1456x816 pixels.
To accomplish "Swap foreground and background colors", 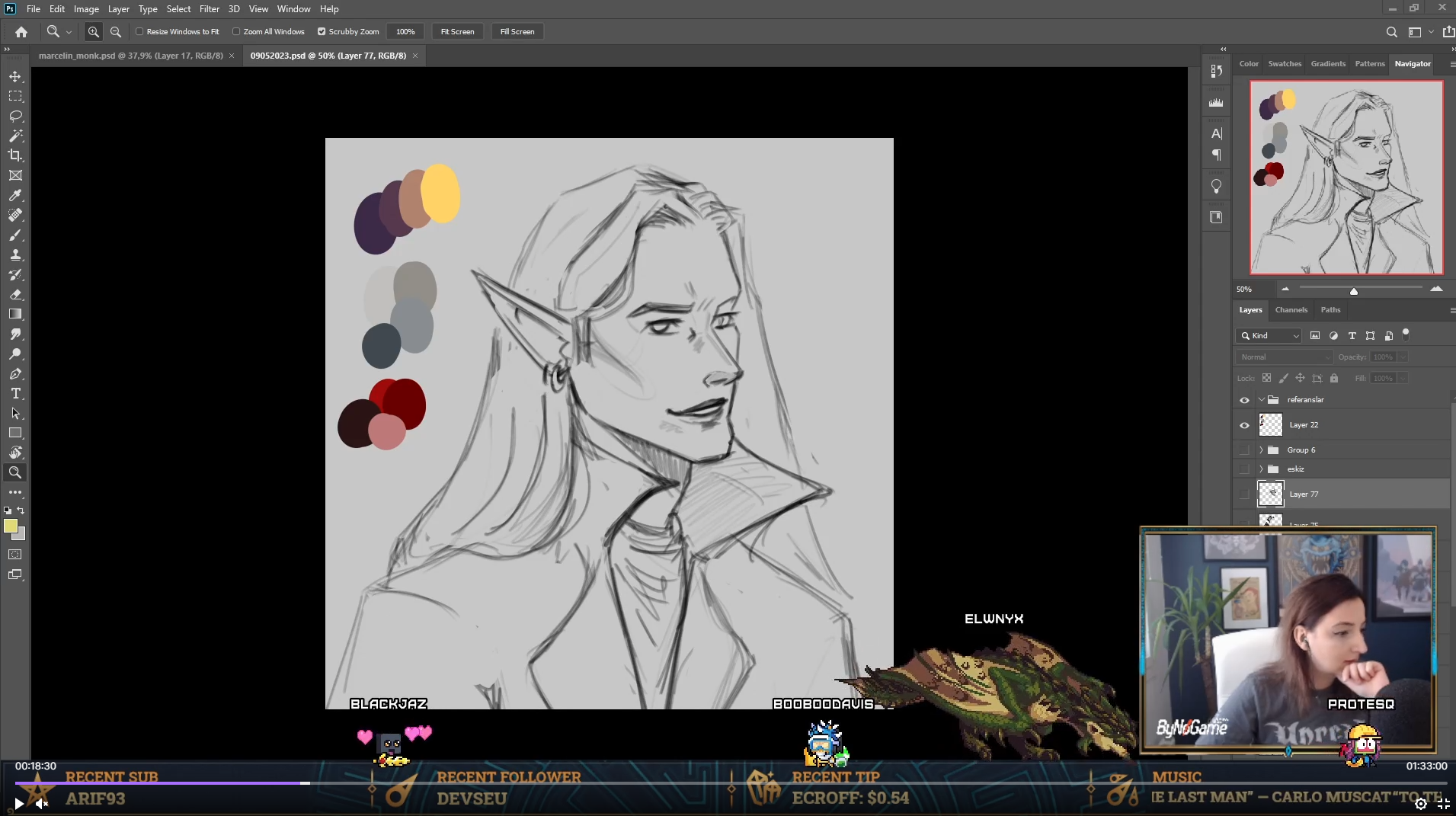I will 21,510.
